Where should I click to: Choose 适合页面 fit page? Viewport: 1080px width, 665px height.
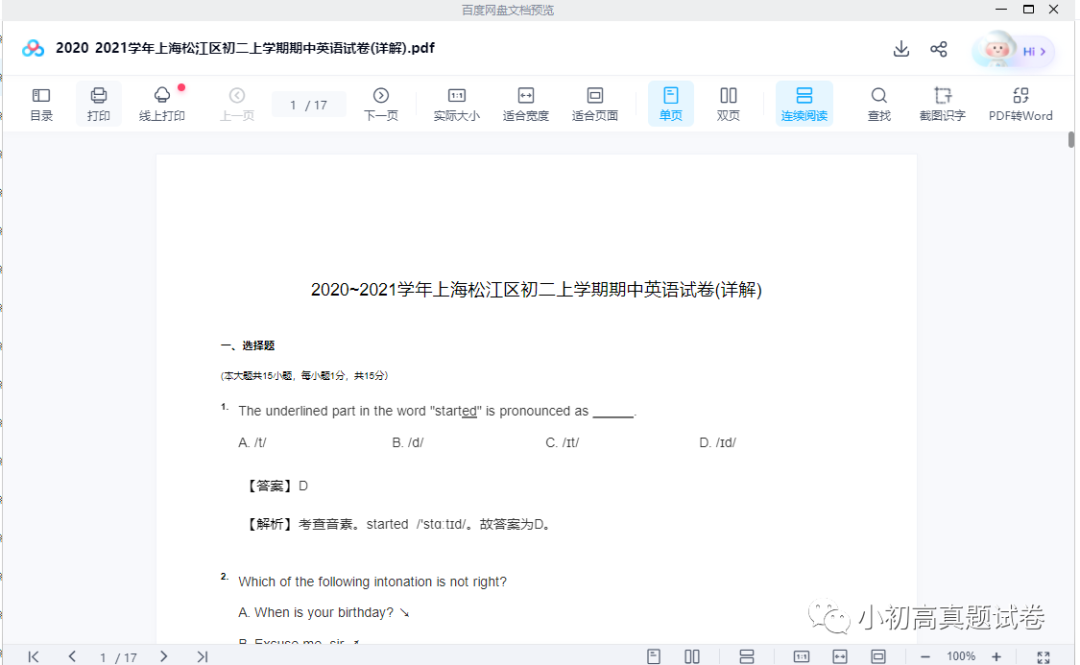[x=594, y=104]
